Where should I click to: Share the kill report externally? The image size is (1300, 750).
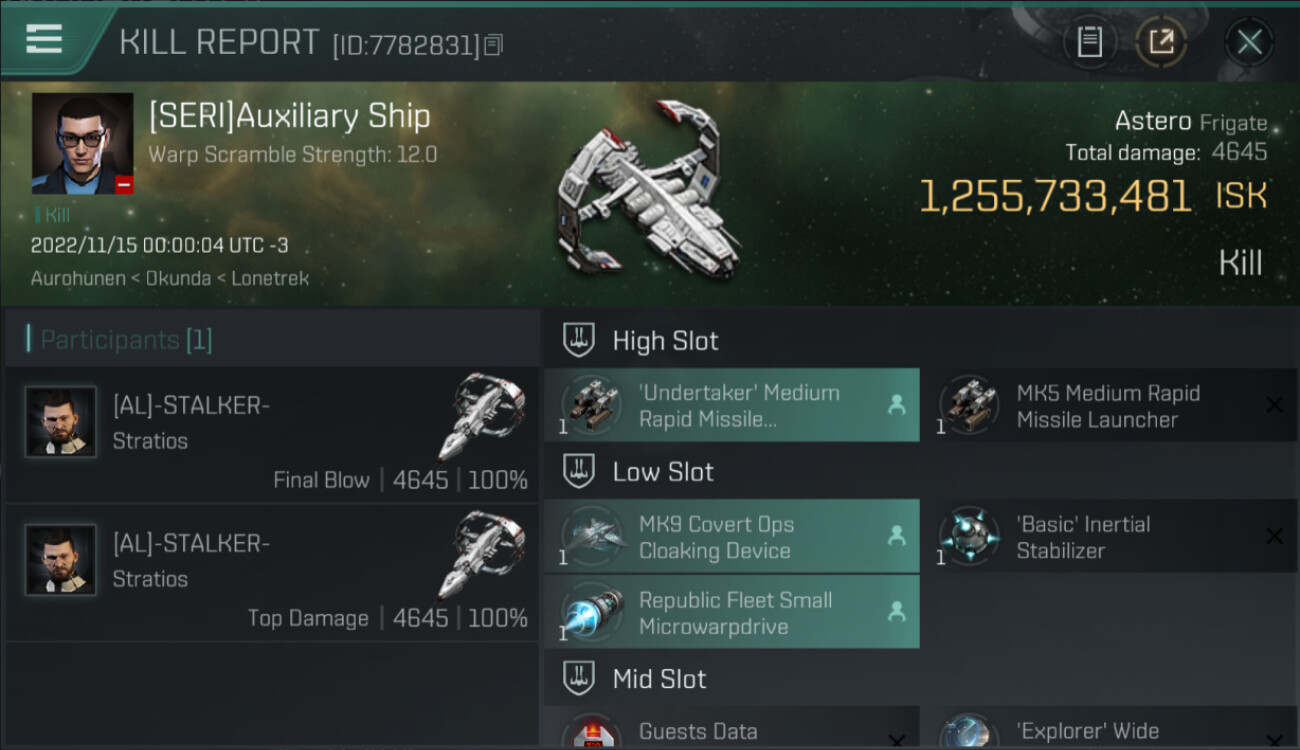[x=1161, y=42]
